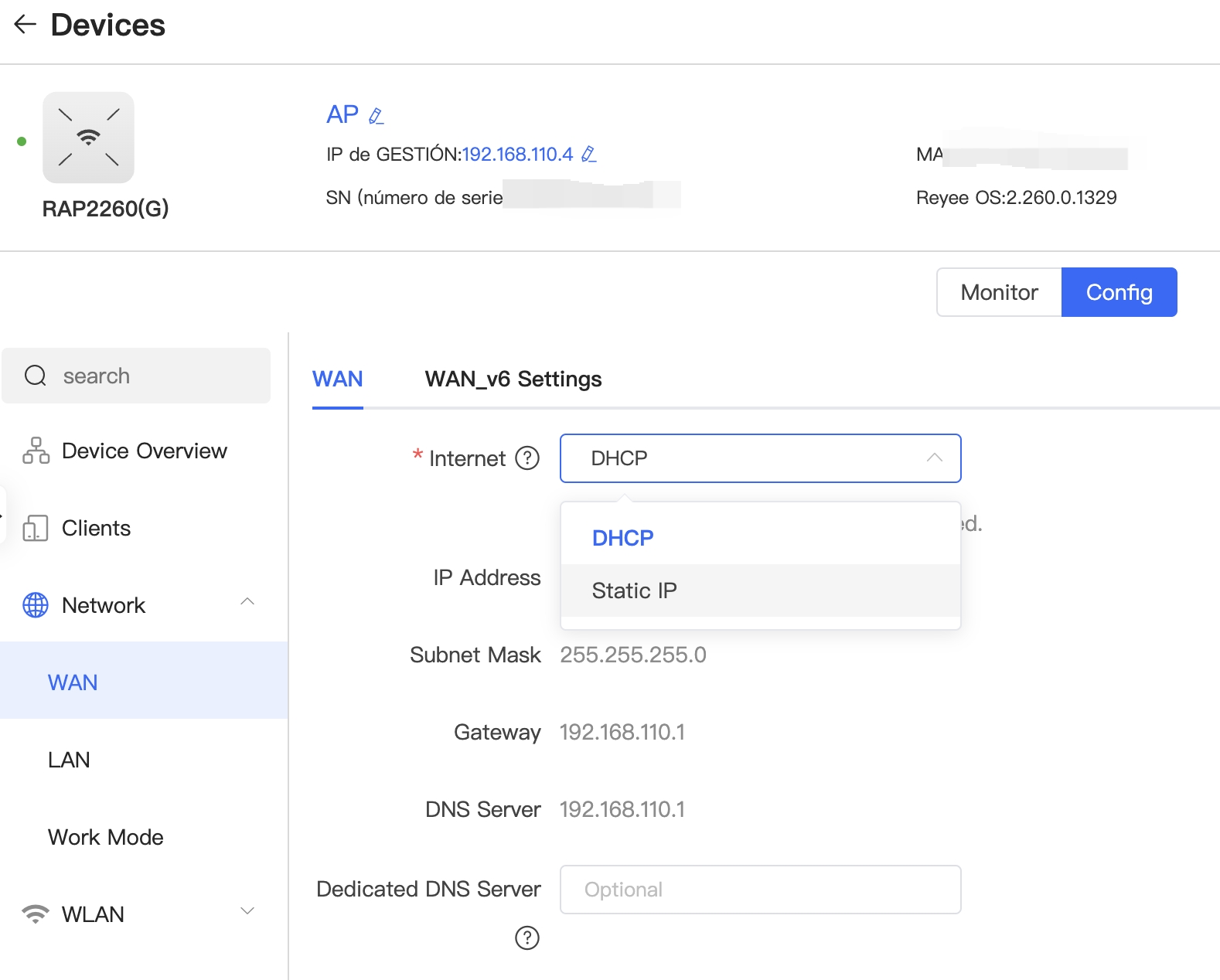Switch to WAN_v6 Settings tab

pos(513,379)
